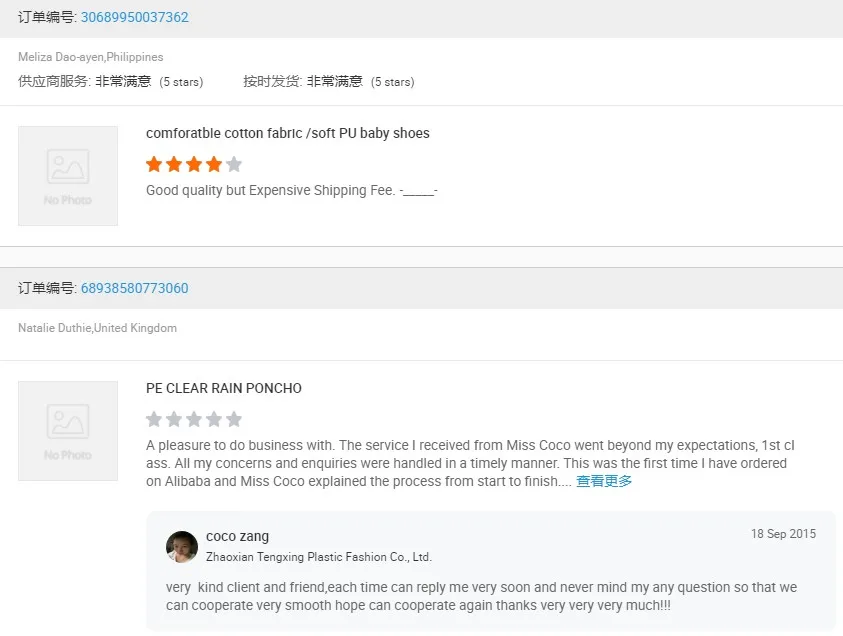The image size is (843, 636).
Task: Click the first orange star on baby shoes review
Action: [x=154, y=164]
